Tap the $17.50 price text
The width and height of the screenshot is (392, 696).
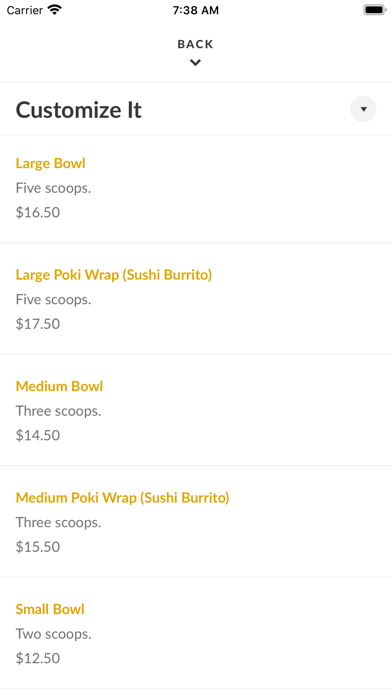[x=38, y=324]
